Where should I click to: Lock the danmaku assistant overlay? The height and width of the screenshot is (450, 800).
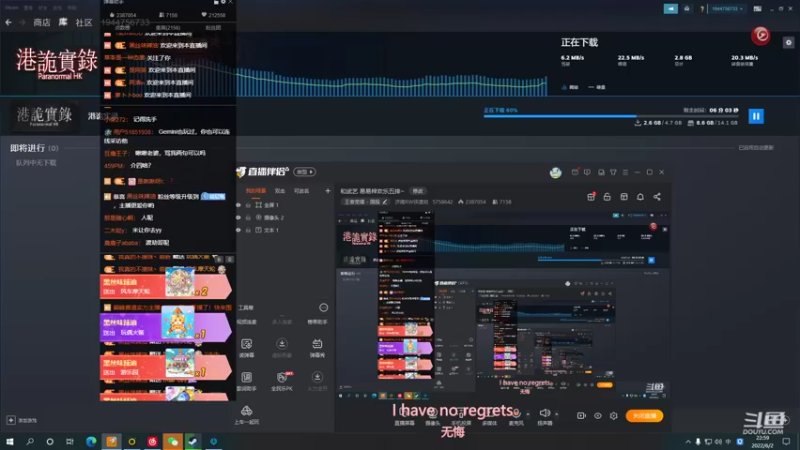tap(216, 3)
